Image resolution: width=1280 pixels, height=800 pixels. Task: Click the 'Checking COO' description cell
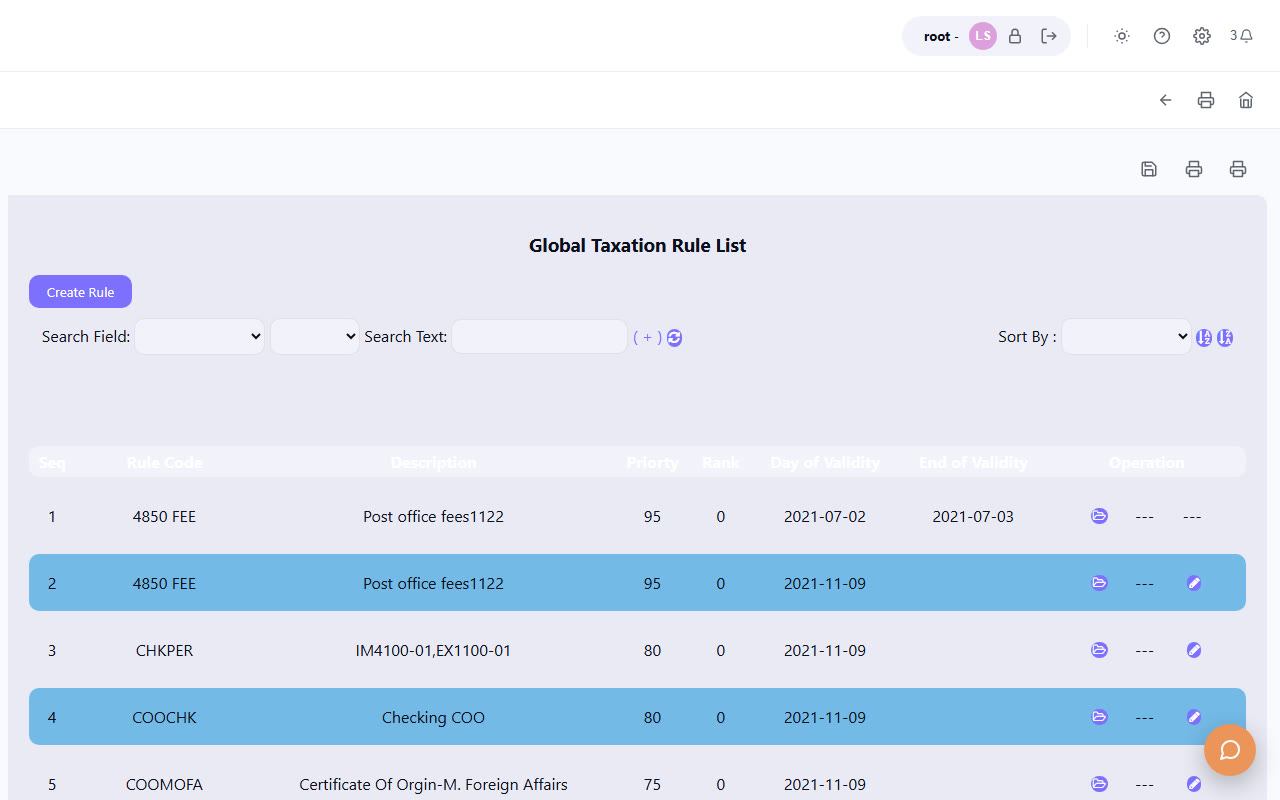pos(433,718)
